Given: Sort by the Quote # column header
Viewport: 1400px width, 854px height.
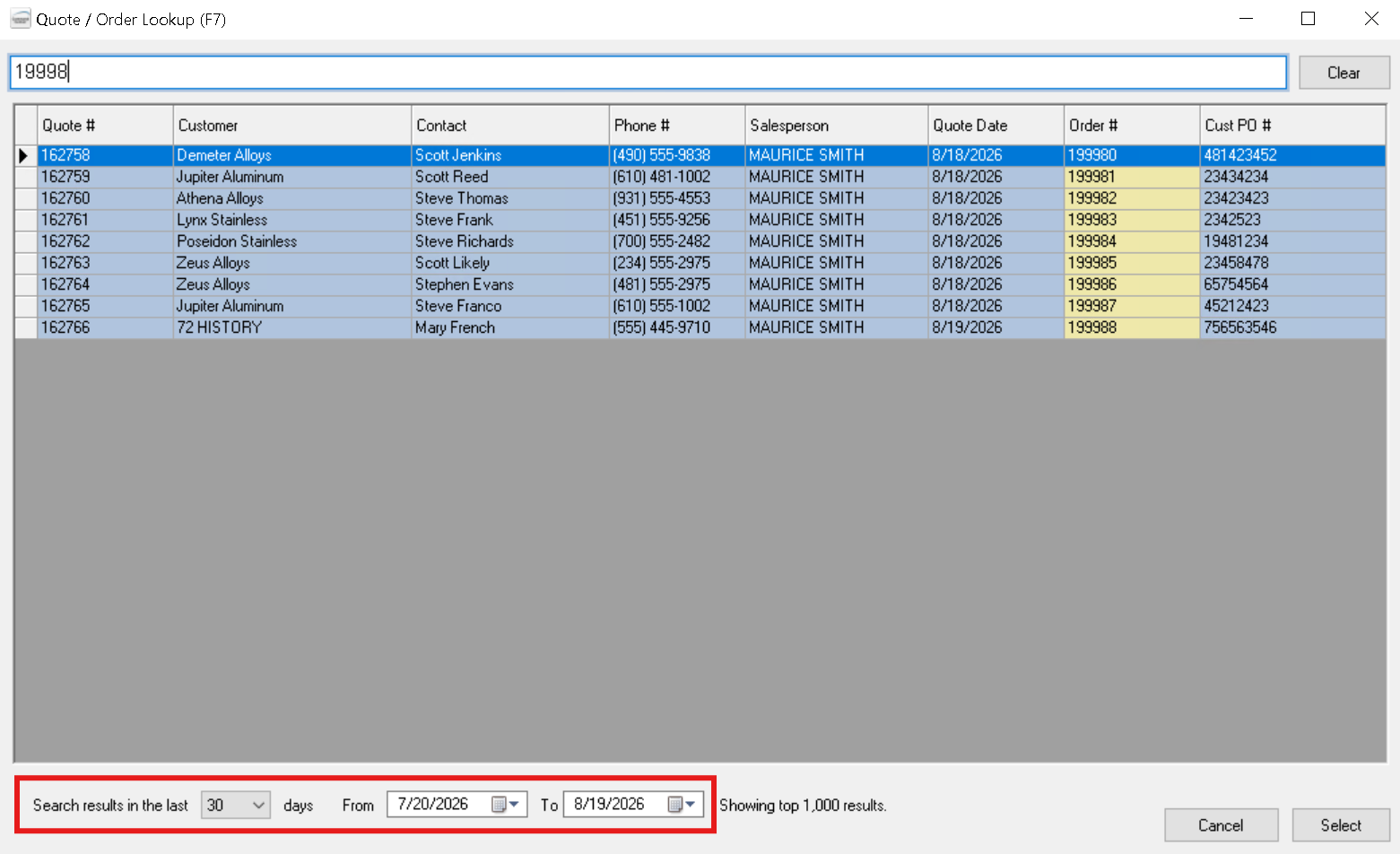Looking at the screenshot, I should [x=105, y=126].
